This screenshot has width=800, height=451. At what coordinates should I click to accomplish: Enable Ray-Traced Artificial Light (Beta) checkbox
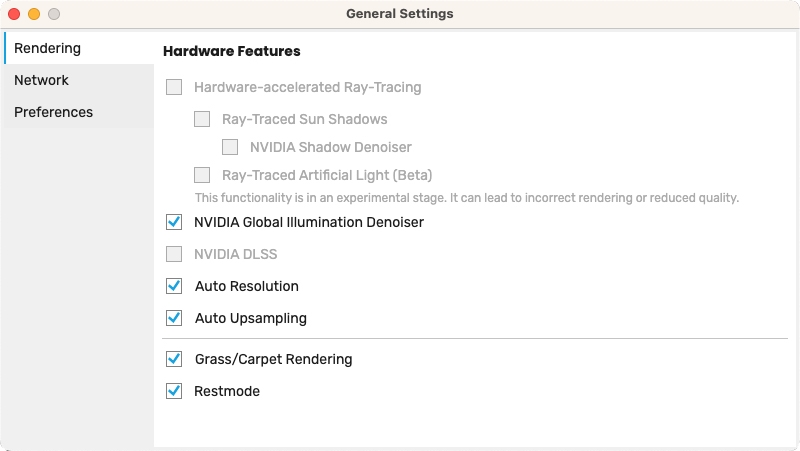coord(203,175)
